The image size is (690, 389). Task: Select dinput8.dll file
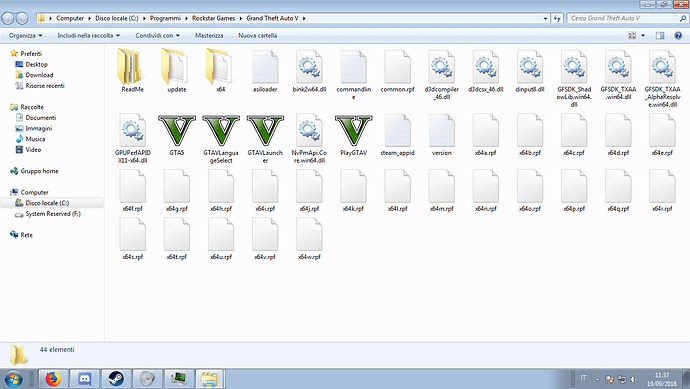point(530,70)
